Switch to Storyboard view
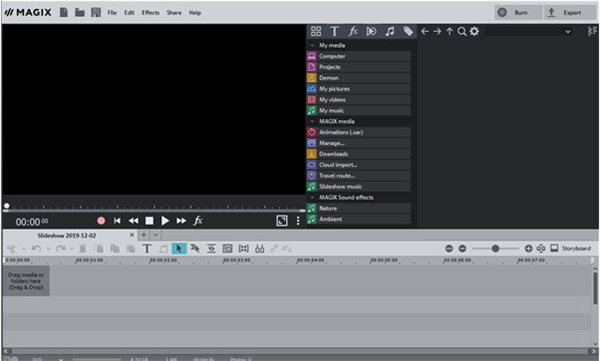This screenshot has width=600, height=361. pyautogui.click(x=570, y=249)
